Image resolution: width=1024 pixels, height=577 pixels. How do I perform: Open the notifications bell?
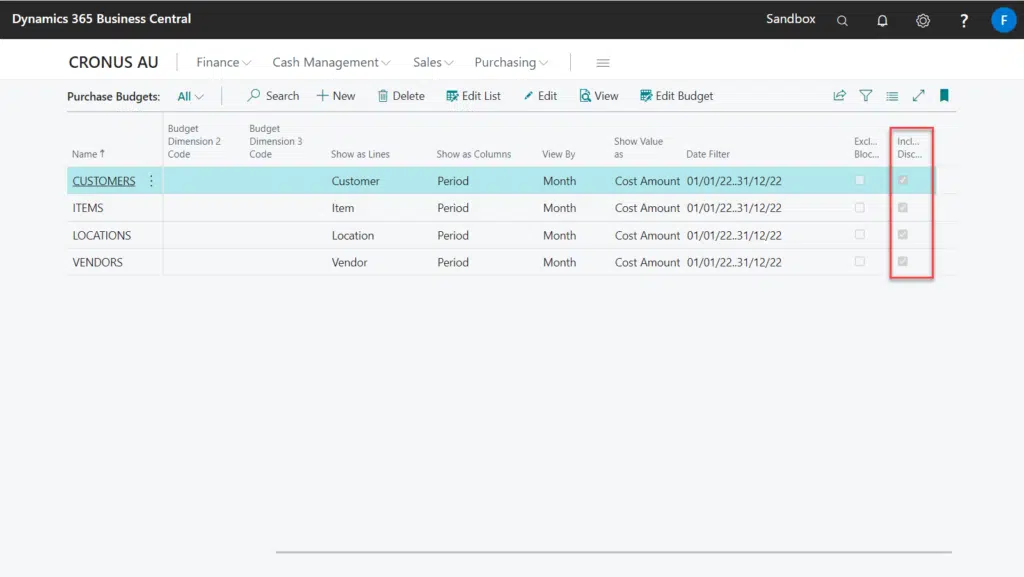(x=882, y=20)
